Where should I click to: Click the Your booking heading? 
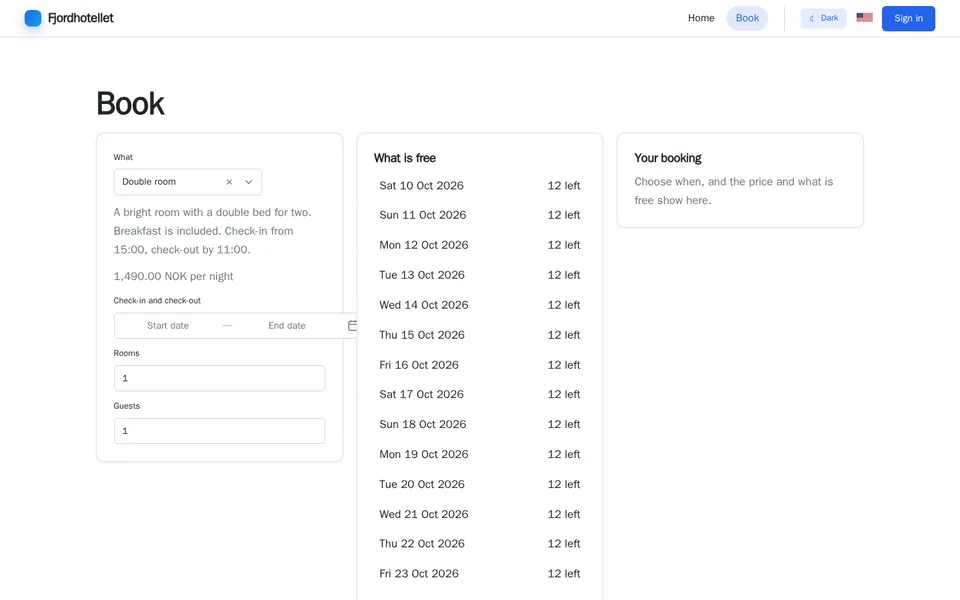pos(667,158)
